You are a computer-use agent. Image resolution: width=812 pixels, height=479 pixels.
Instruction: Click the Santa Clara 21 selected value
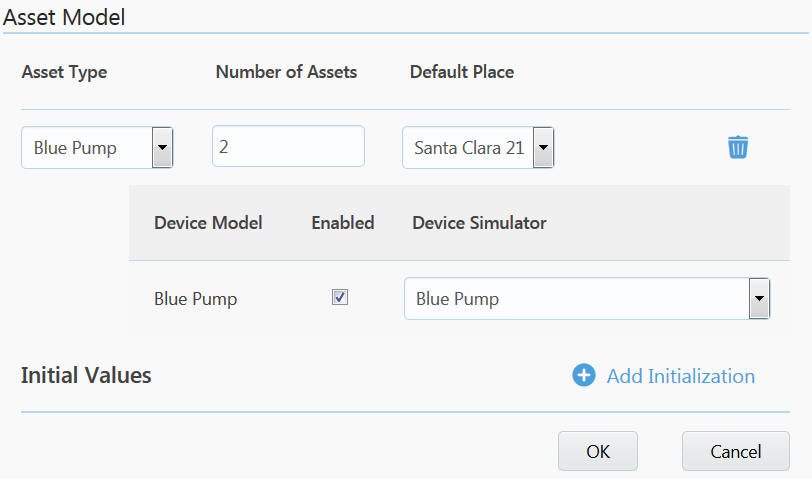468,148
